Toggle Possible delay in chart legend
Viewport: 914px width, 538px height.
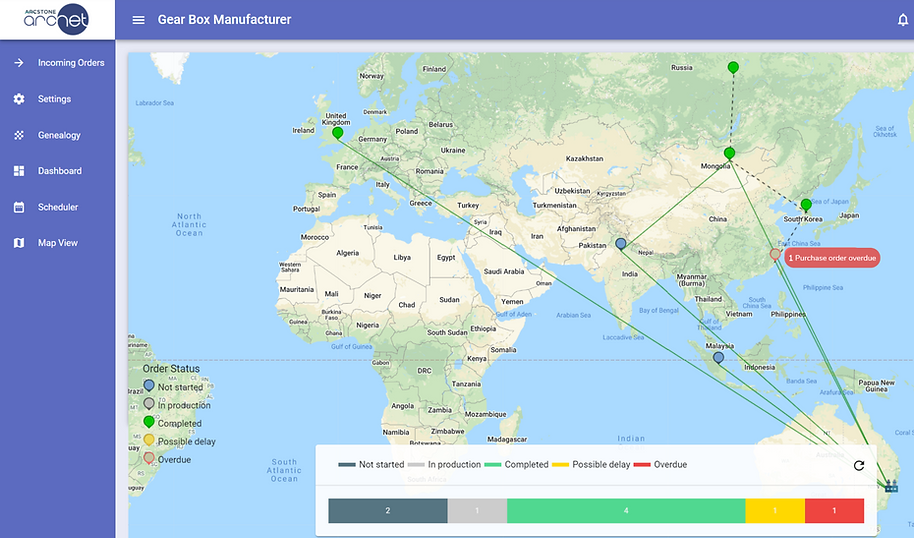[x=591, y=465]
